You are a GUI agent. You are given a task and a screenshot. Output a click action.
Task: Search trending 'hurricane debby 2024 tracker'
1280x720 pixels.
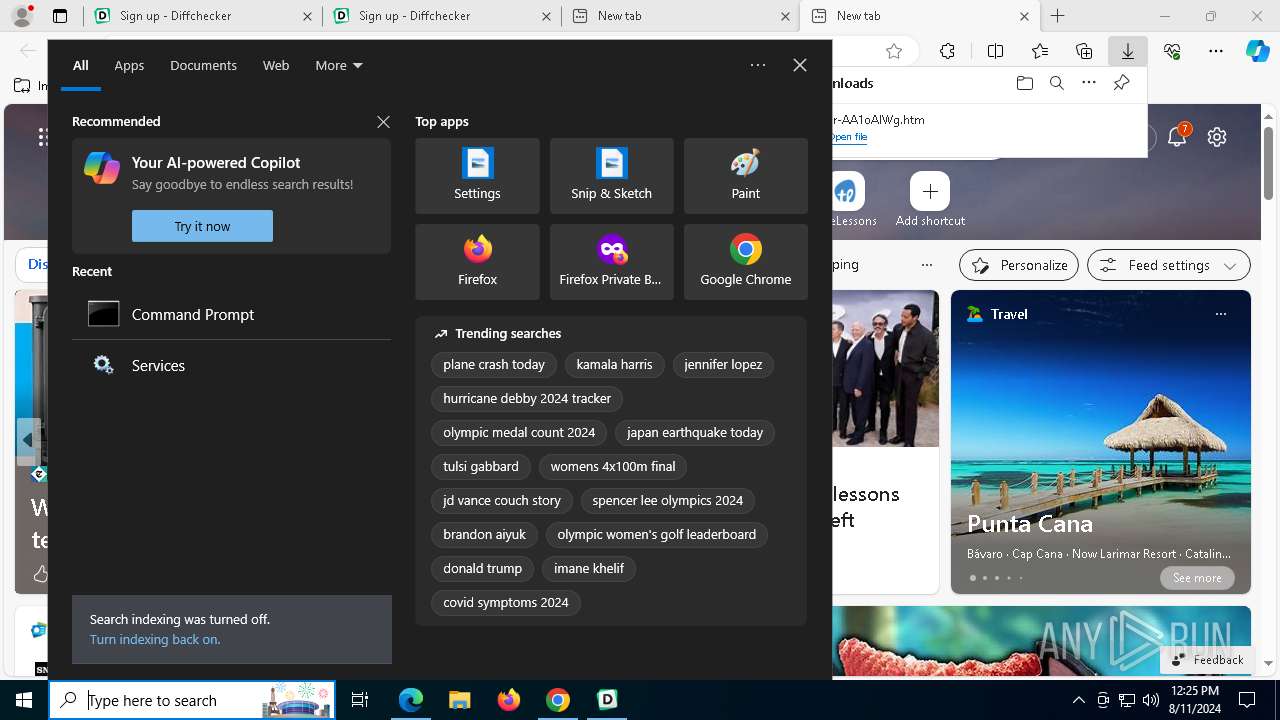tap(527, 398)
